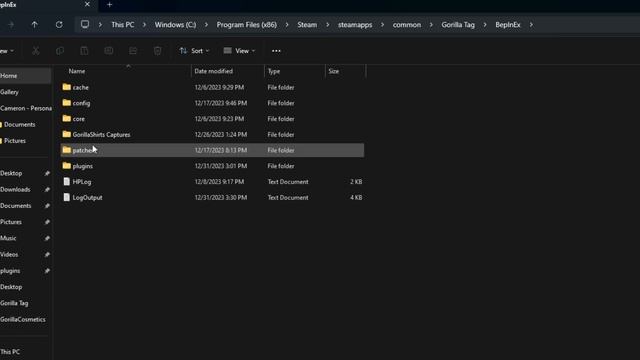The image size is (640, 360).
Task: Select the patchers folder row
Action: pyautogui.click(x=212, y=150)
